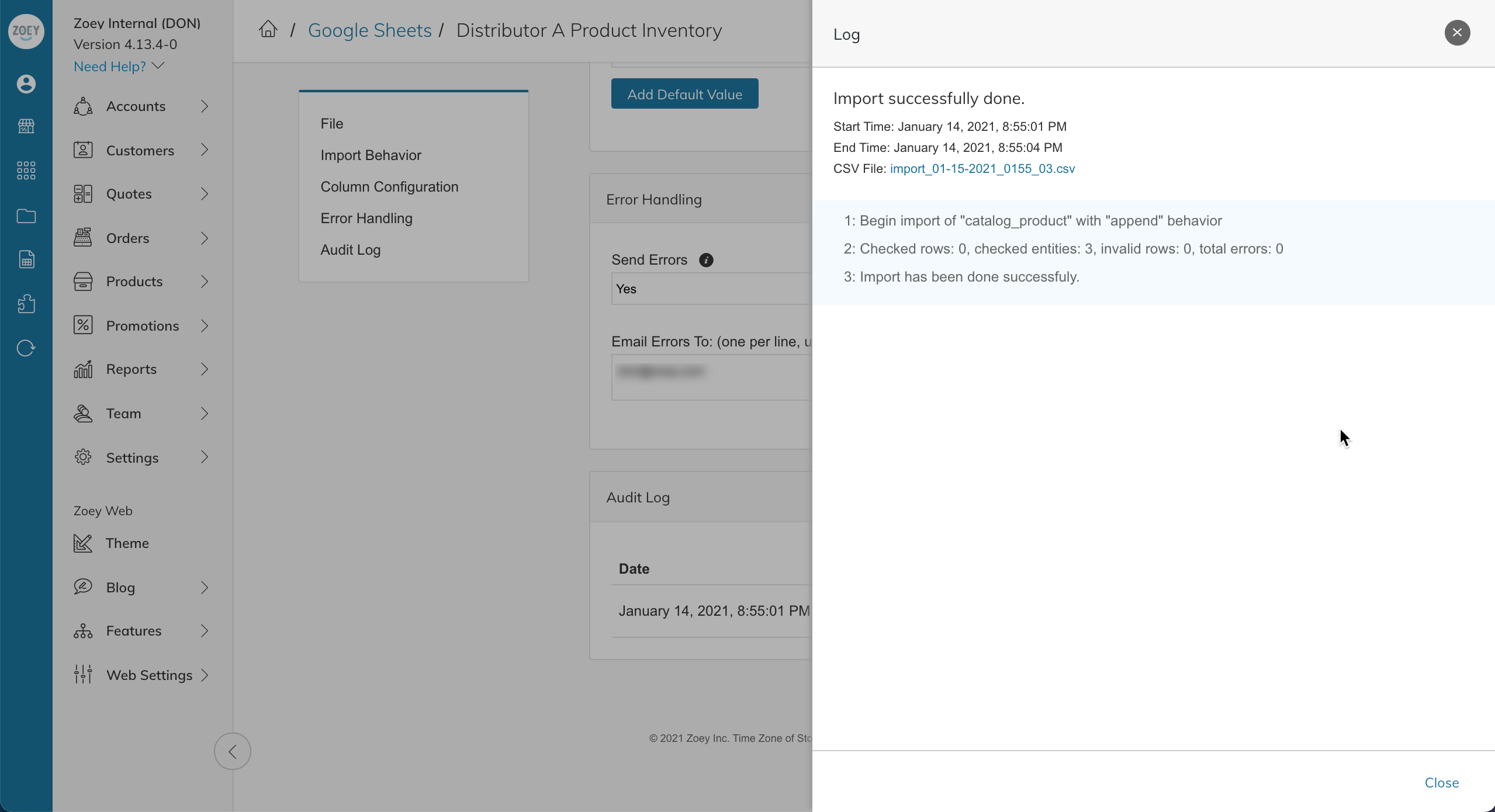
Task: Expand the Accounts submenu chevron
Action: point(205,106)
